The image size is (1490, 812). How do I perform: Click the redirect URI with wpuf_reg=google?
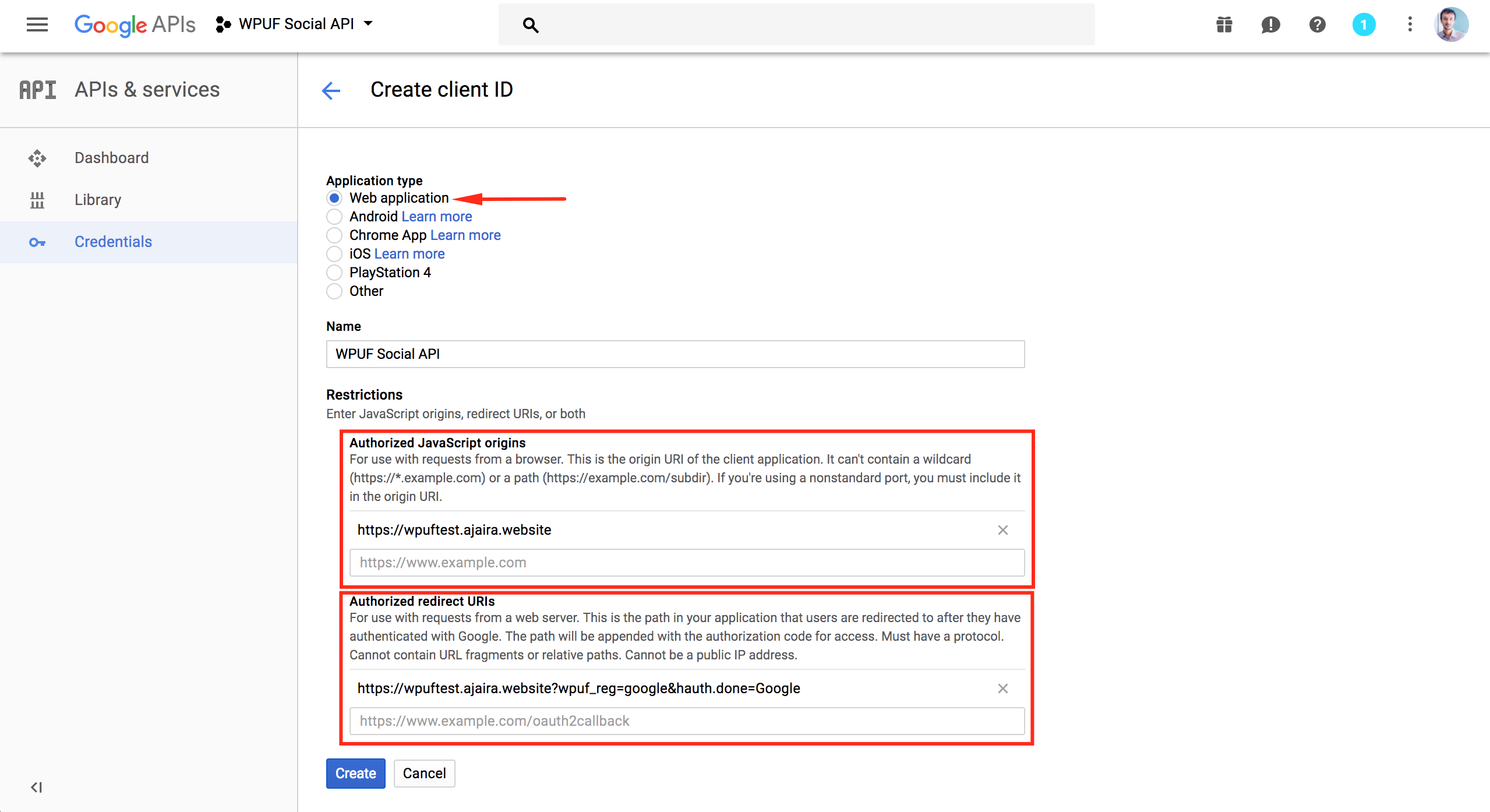578,689
